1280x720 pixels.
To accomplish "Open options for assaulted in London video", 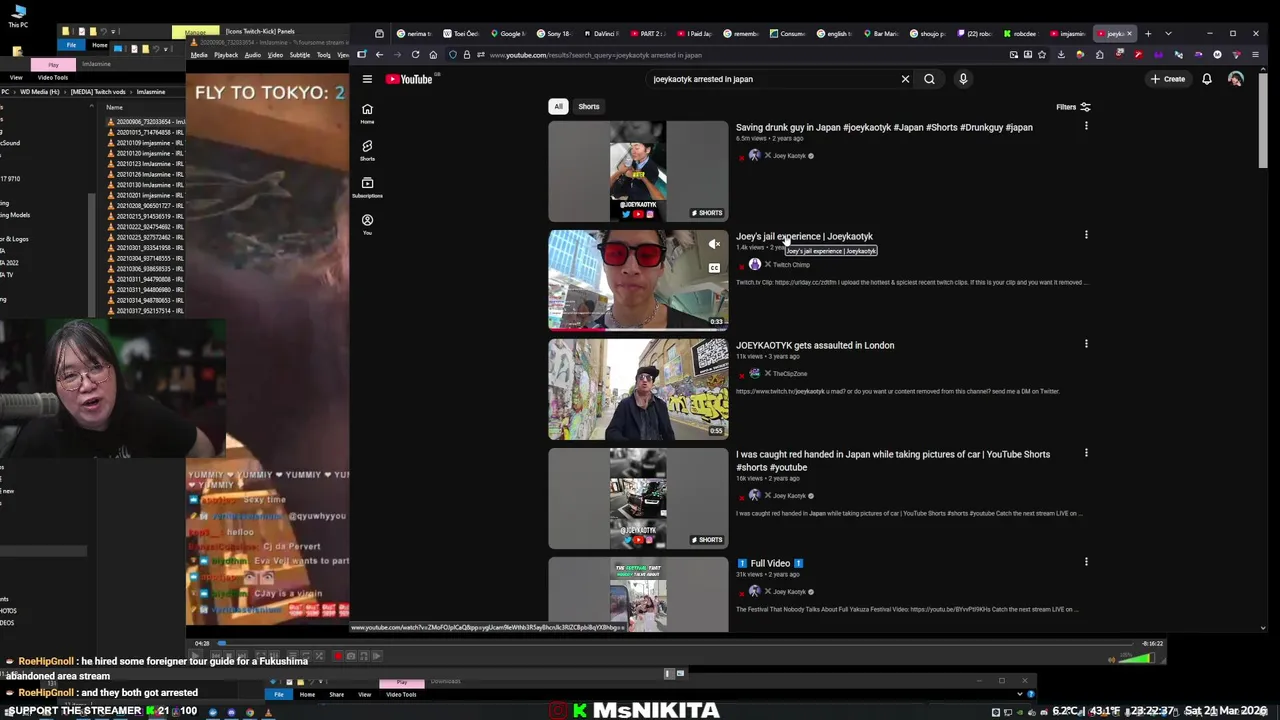I will click(1086, 344).
